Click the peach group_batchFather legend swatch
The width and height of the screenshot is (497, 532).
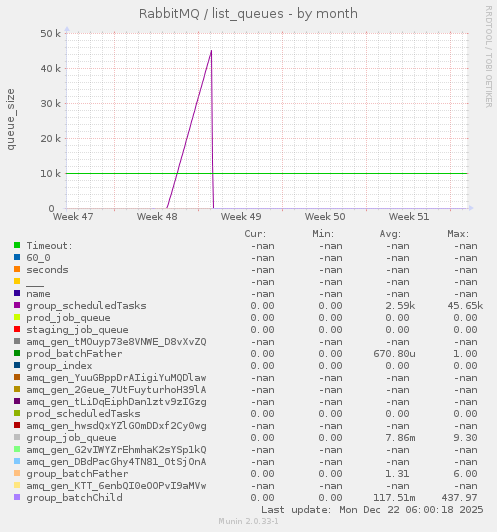tap(17, 473)
